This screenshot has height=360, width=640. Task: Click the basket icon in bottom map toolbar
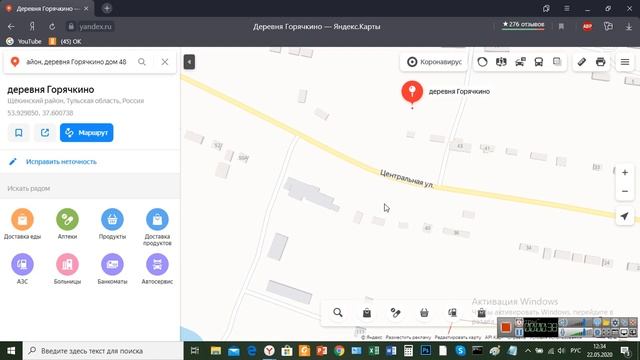424,313
